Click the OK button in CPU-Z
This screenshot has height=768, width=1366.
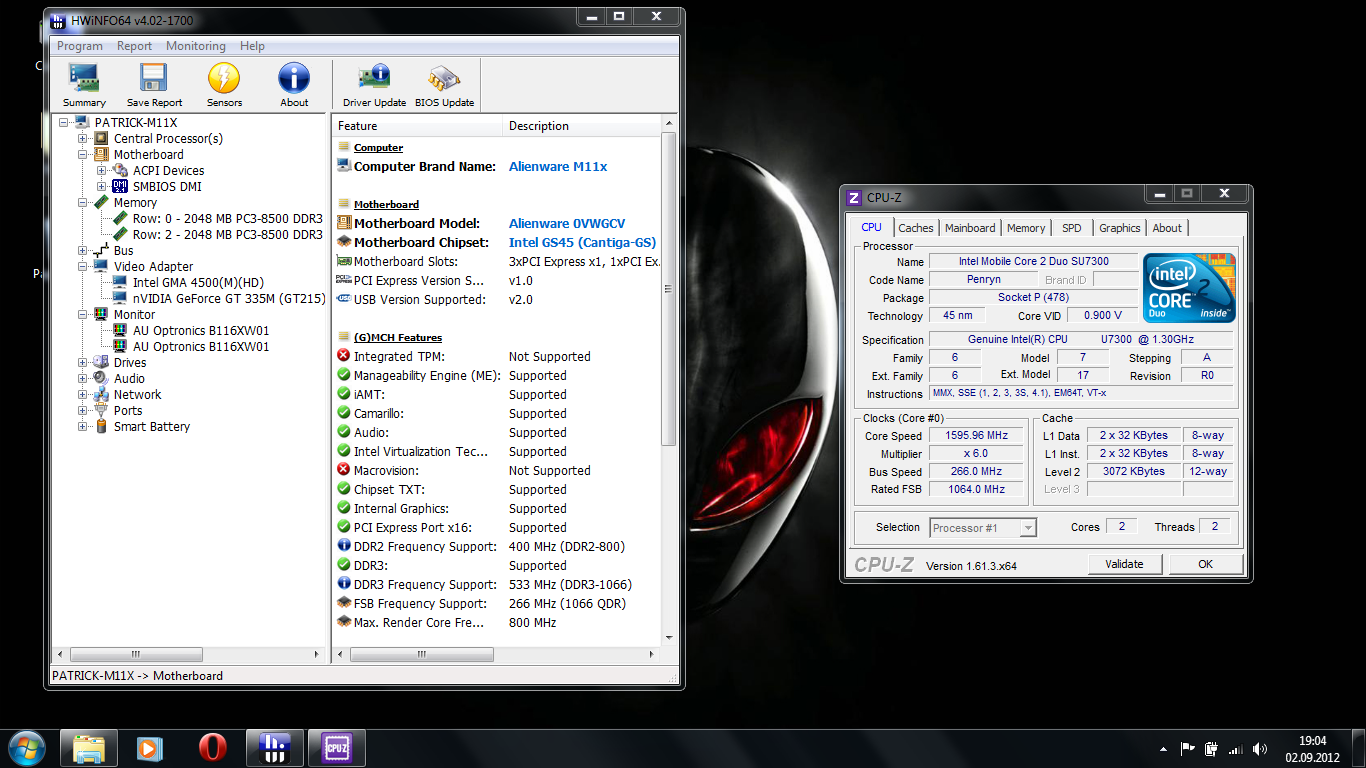pos(1205,564)
